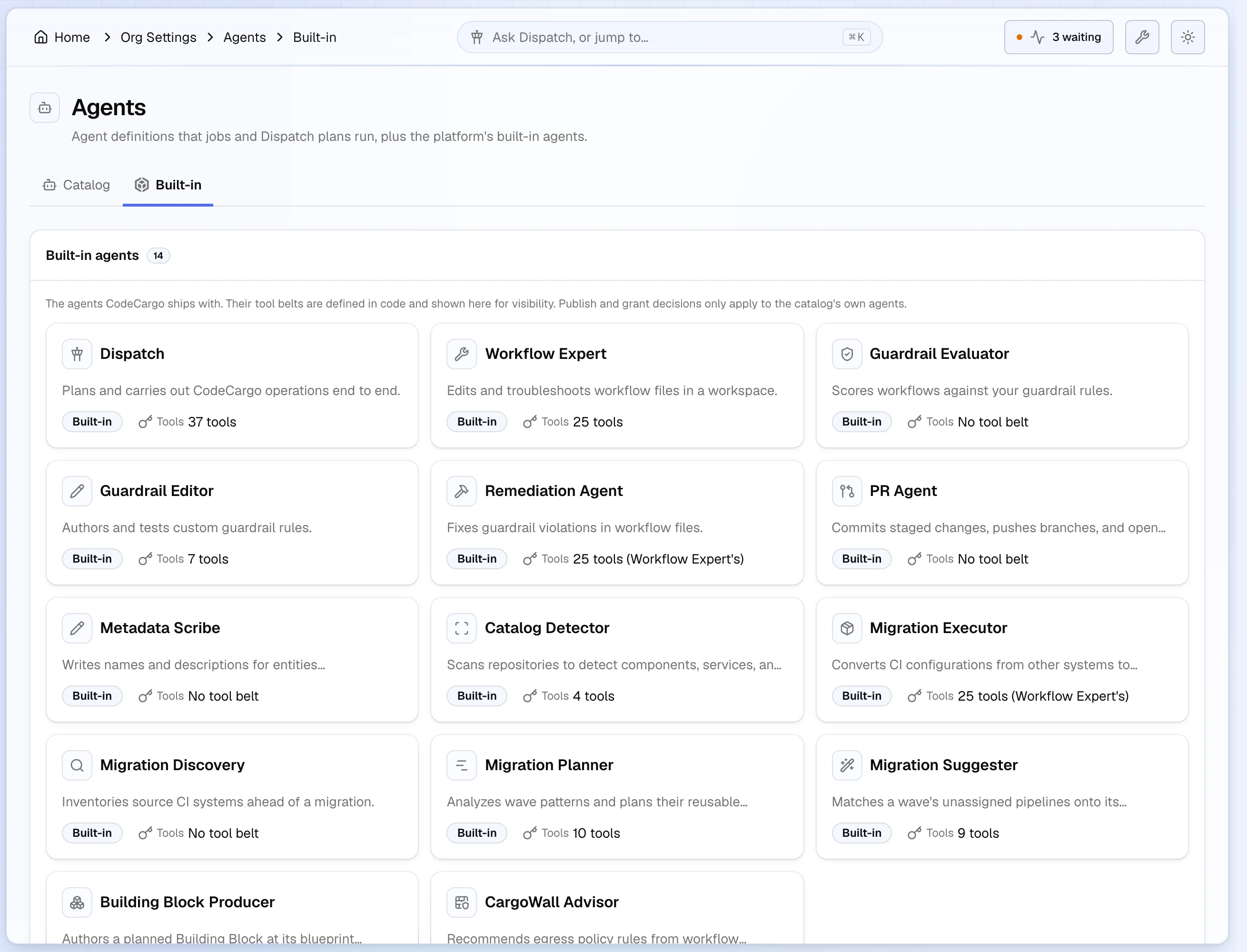This screenshot has width=1247, height=952.
Task: Click the Migration Discovery magnifier icon
Action: tap(77, 765)
